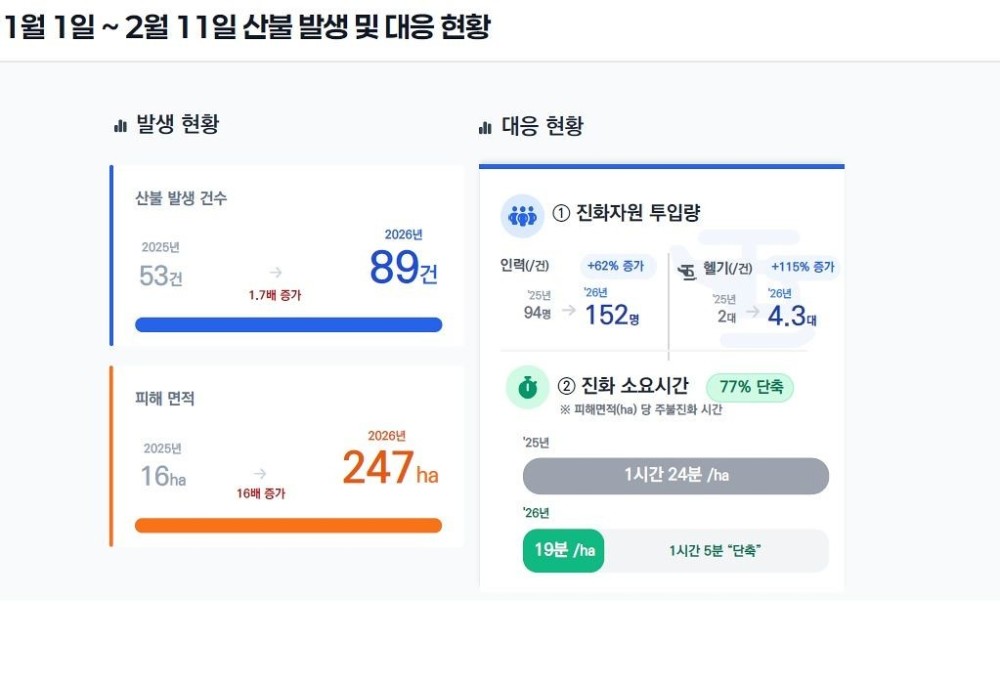
Task: Select the 2026년 247ha figure
Action: point(390,467)
